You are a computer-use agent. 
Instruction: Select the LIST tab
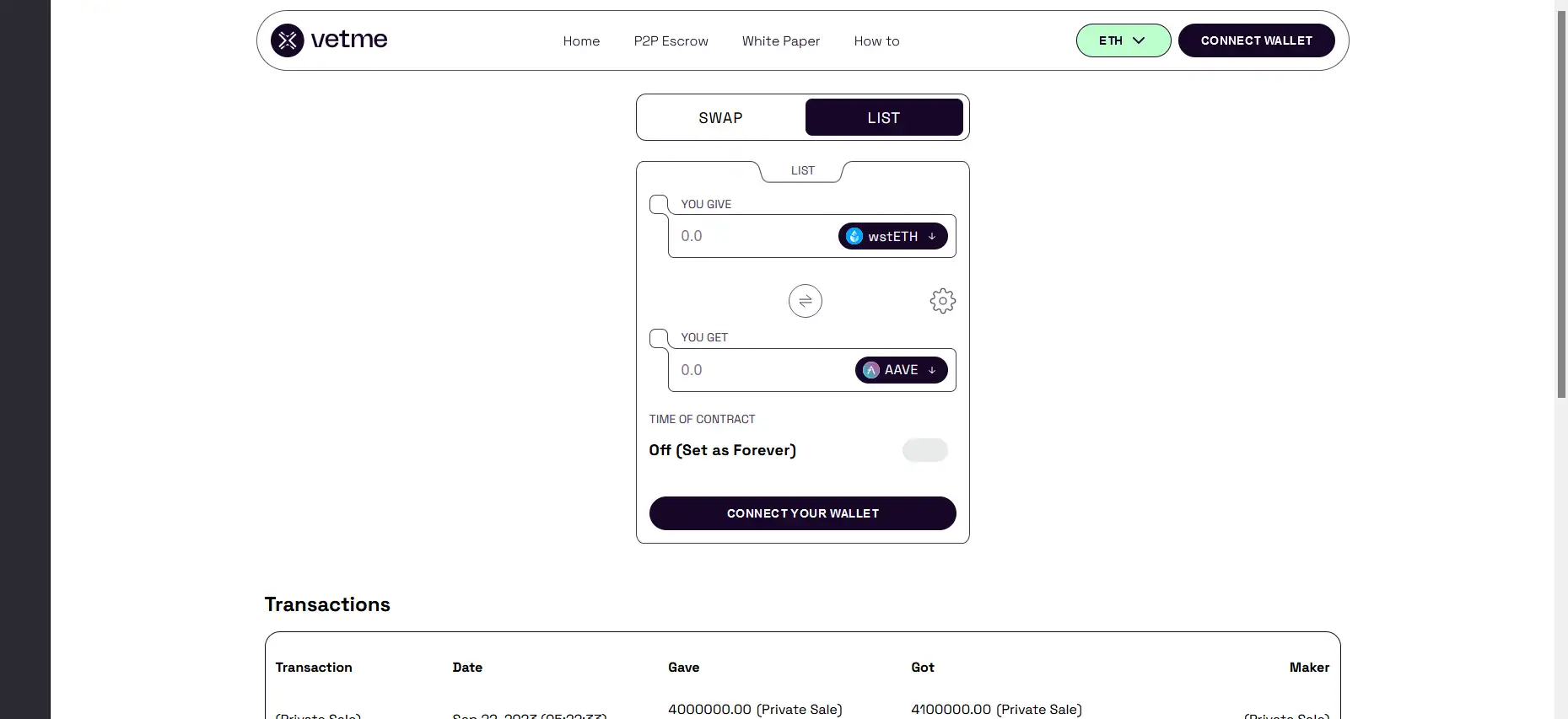883,118
